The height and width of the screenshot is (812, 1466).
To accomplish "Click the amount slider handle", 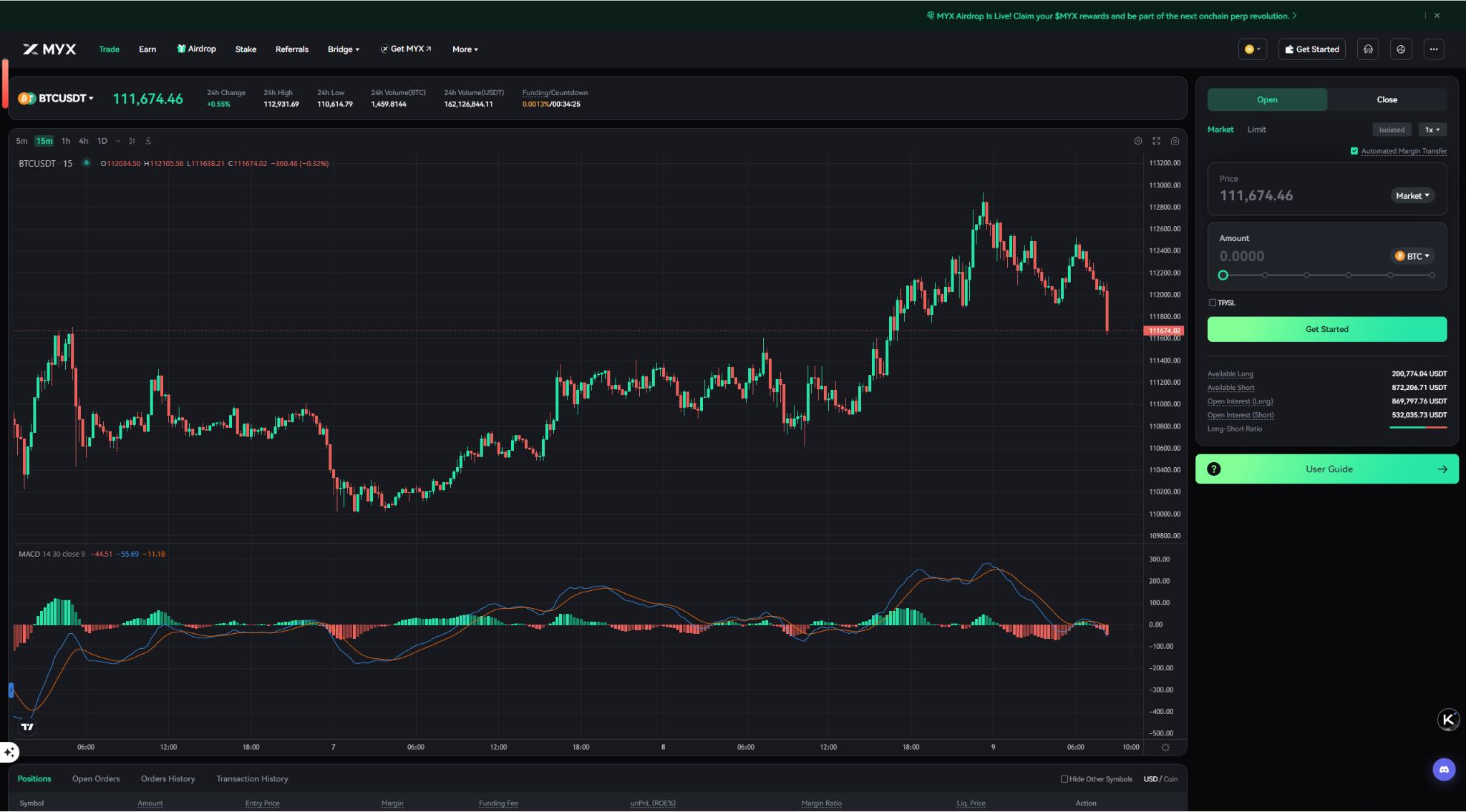I will [1223, 275].
